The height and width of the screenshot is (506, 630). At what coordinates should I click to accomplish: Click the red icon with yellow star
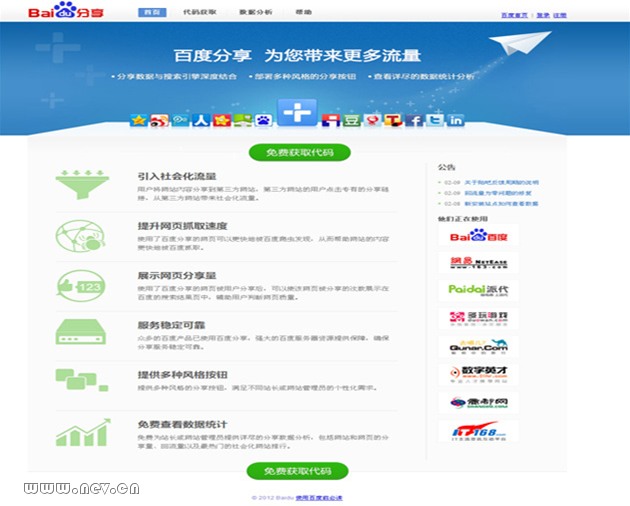(x=222, y=120)
